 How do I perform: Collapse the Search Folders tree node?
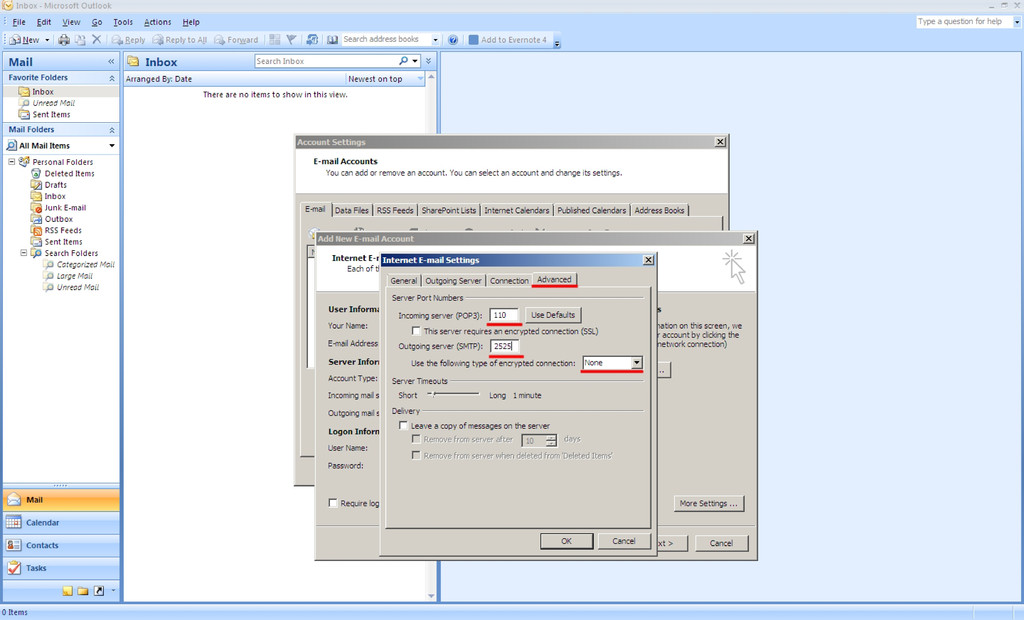[24, 253]
